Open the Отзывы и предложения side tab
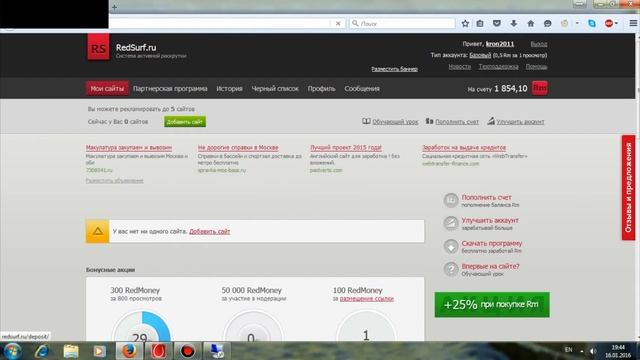Viewport: 640px width, 360px height. 628,188
